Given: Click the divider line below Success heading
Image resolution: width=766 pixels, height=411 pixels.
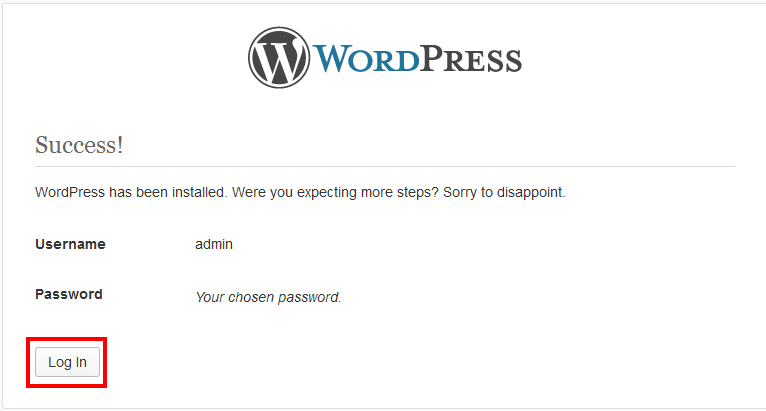Looking at the screenshot, I should point(385,166).
